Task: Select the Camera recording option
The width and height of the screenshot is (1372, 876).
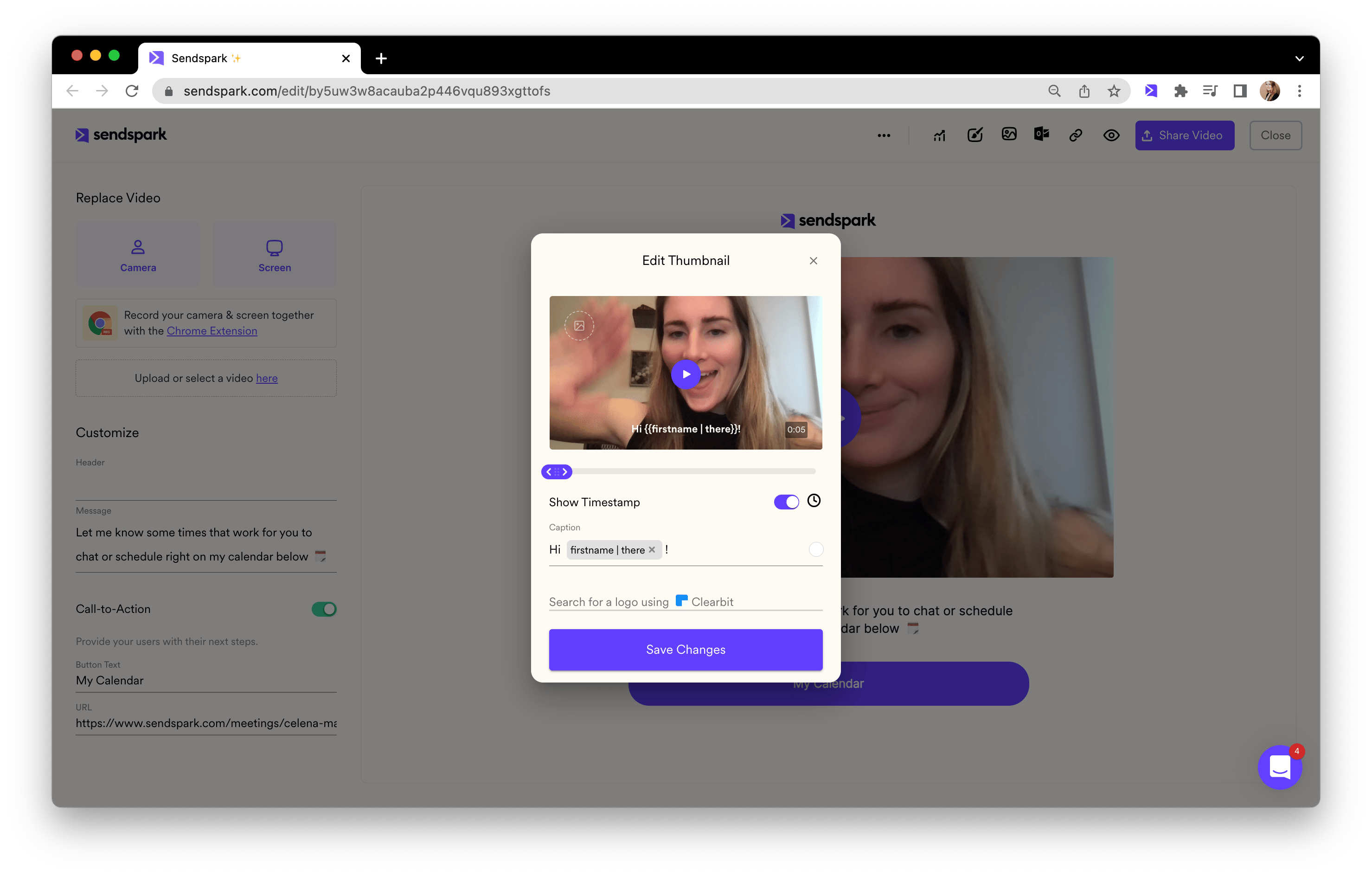Action: (138, 254)
